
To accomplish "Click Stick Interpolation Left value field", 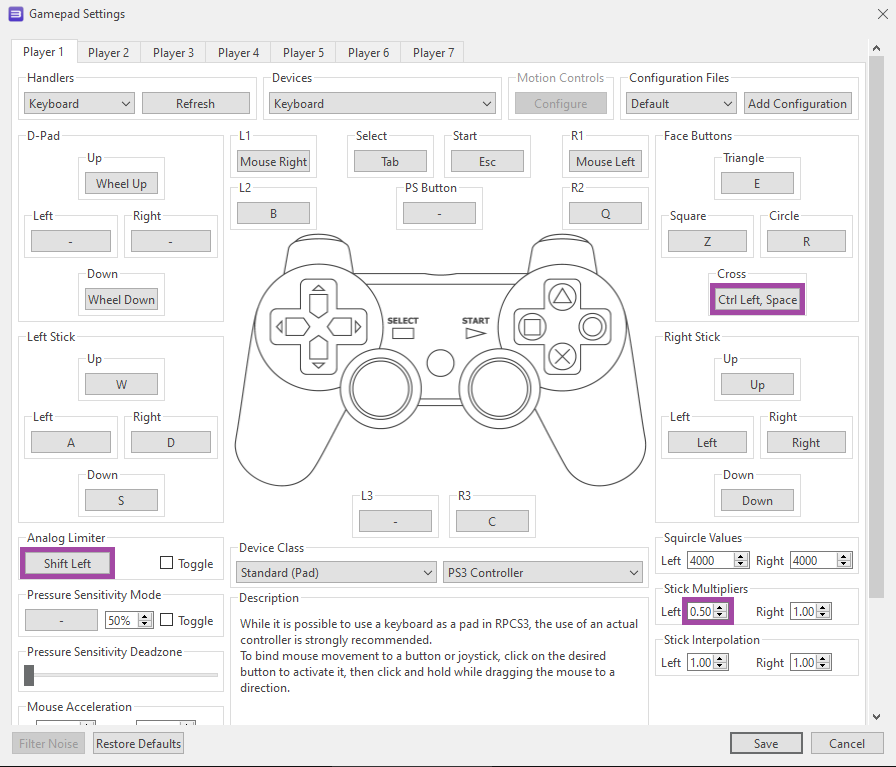I will pyautogui.click(x=707, y=662).
